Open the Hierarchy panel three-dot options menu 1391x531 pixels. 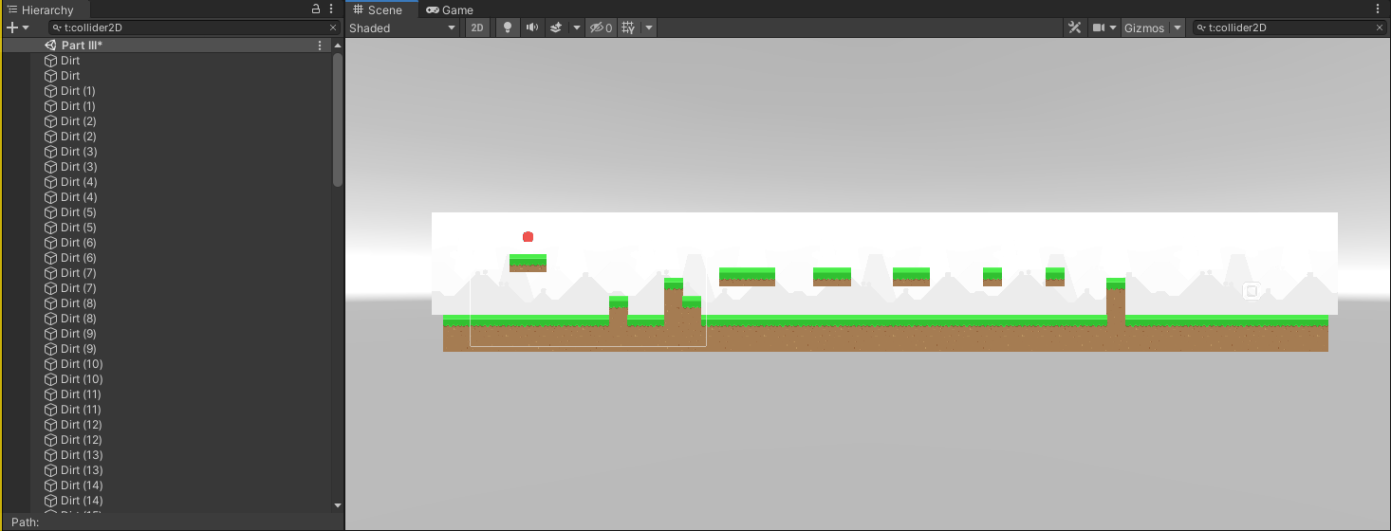331,9
